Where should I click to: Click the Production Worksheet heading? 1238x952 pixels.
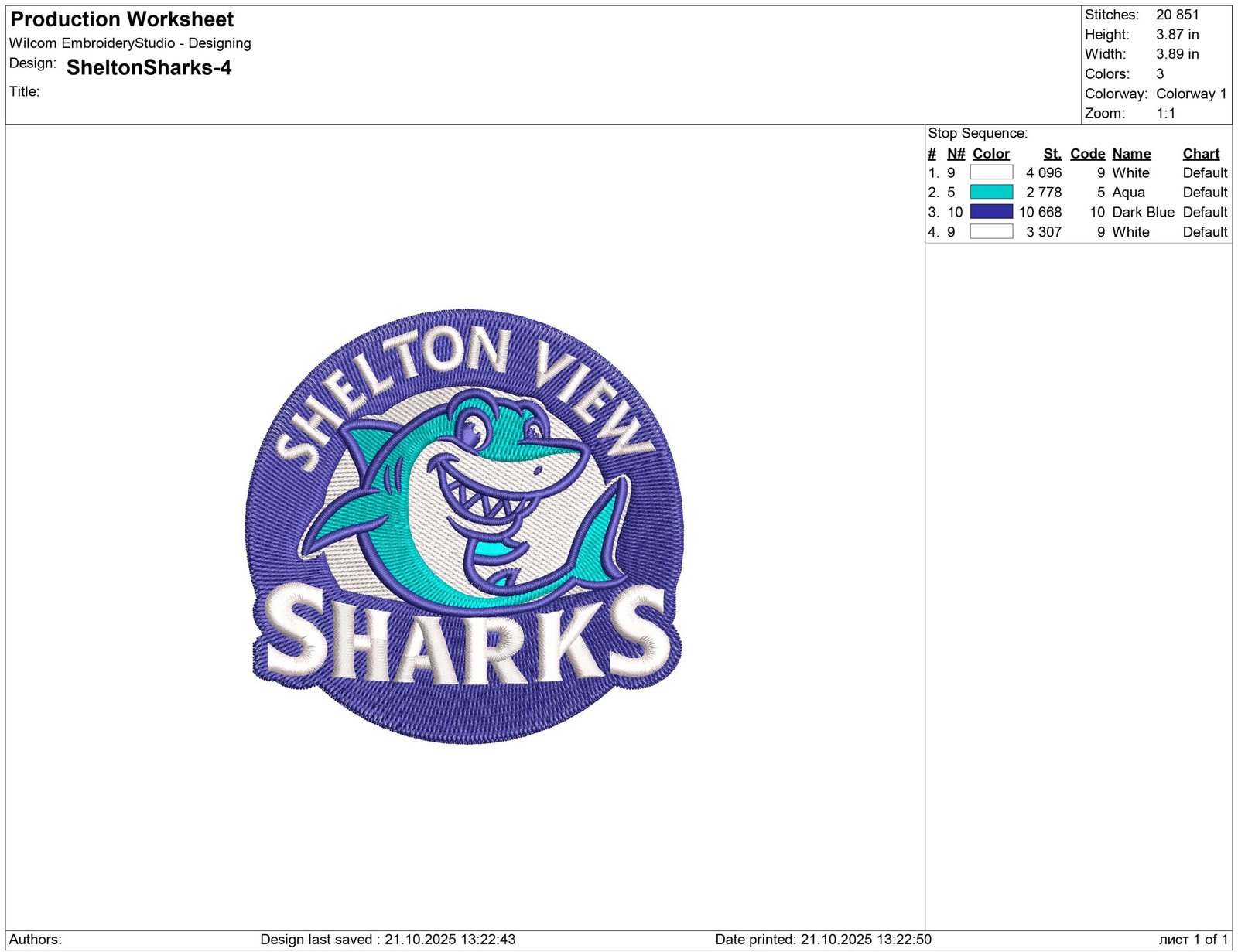122,19
